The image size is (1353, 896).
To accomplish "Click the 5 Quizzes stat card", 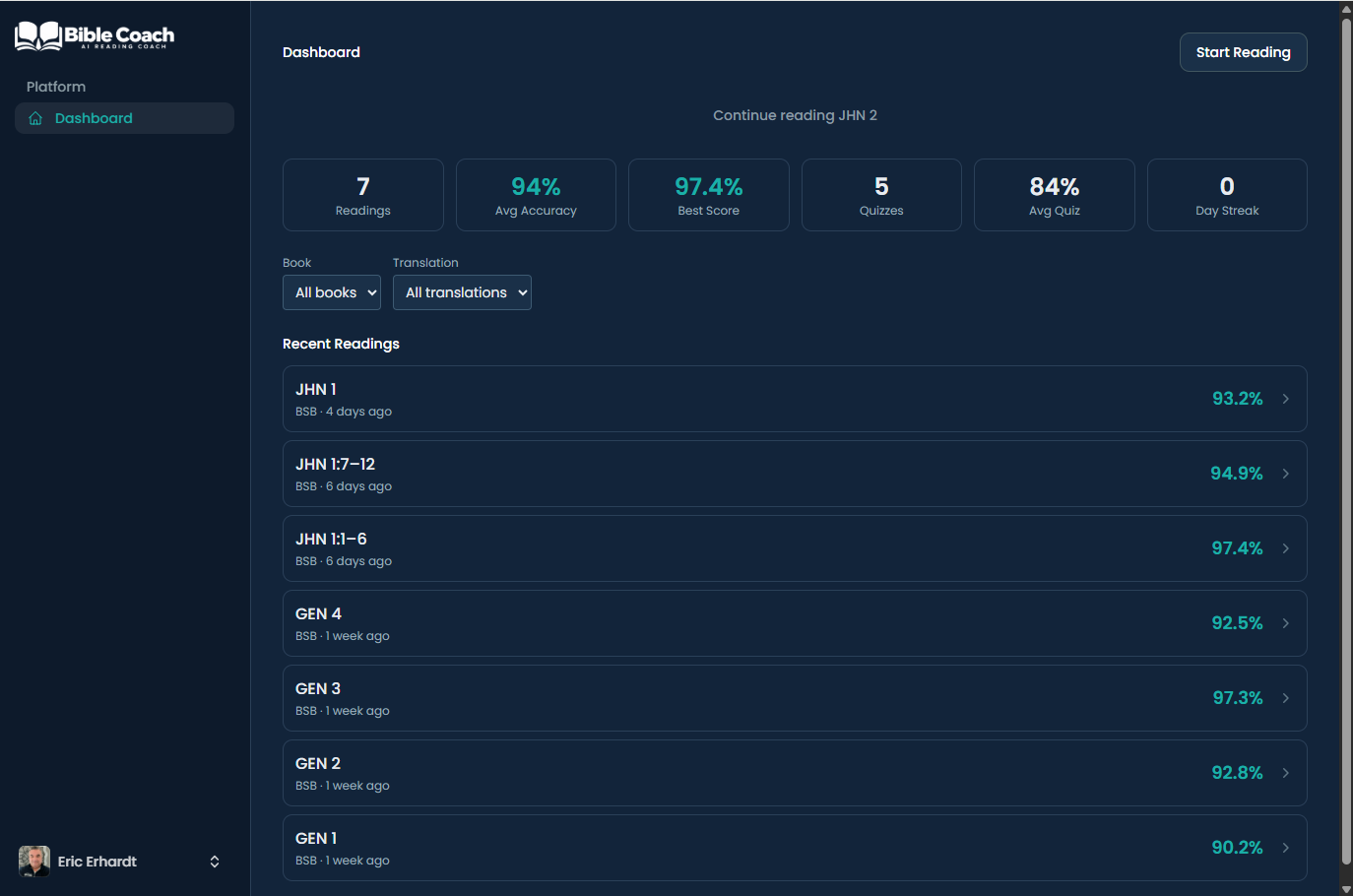I will 881,195.
